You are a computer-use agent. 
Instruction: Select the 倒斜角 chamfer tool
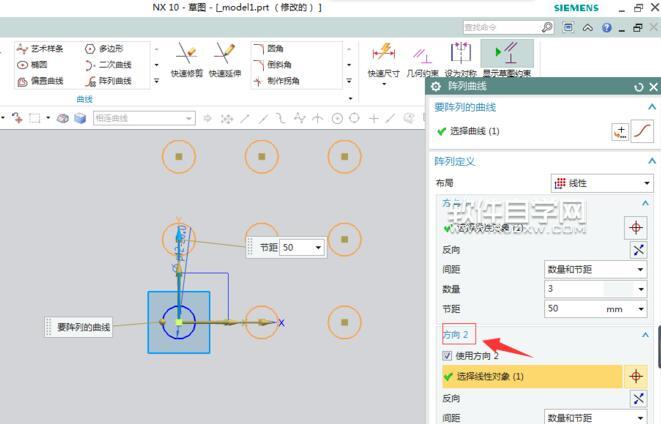pos(273,64)
